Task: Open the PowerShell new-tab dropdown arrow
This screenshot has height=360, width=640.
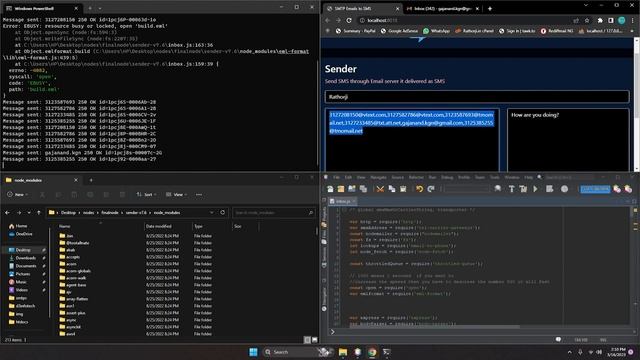Action: pos(100,8)
